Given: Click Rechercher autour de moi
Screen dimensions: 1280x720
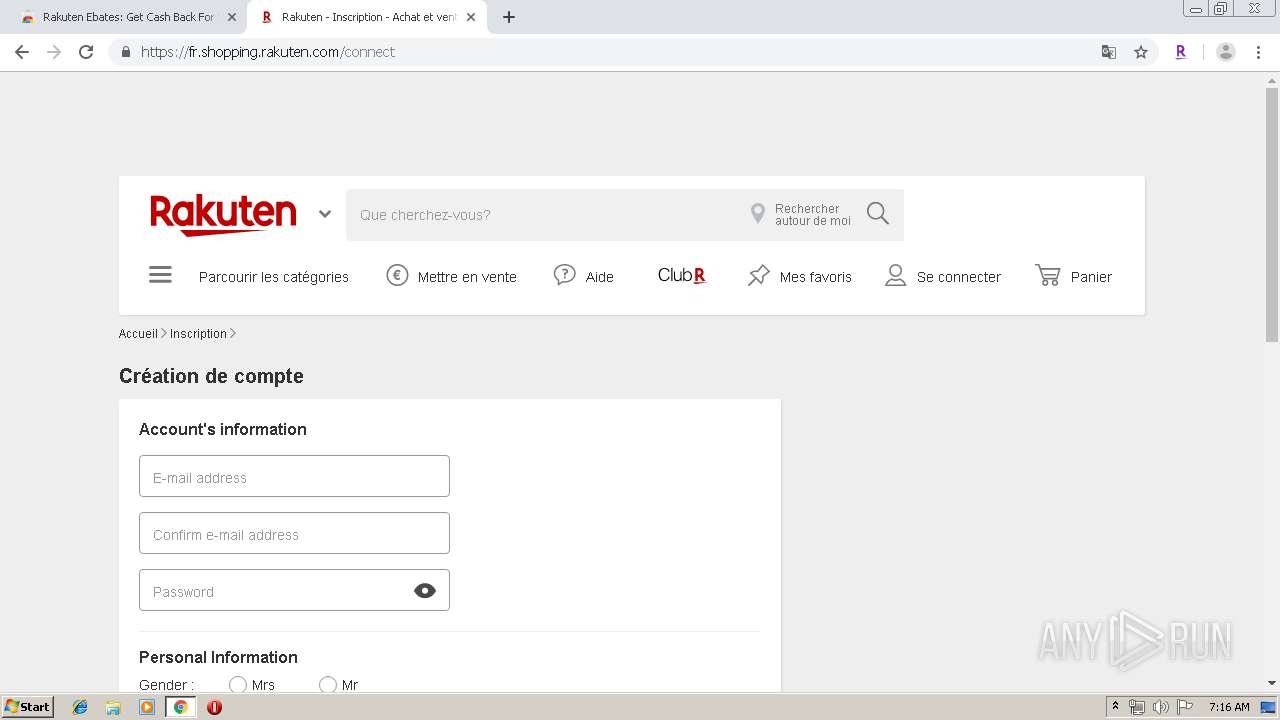Looking at the screenshot, I should tap(813, 215).
